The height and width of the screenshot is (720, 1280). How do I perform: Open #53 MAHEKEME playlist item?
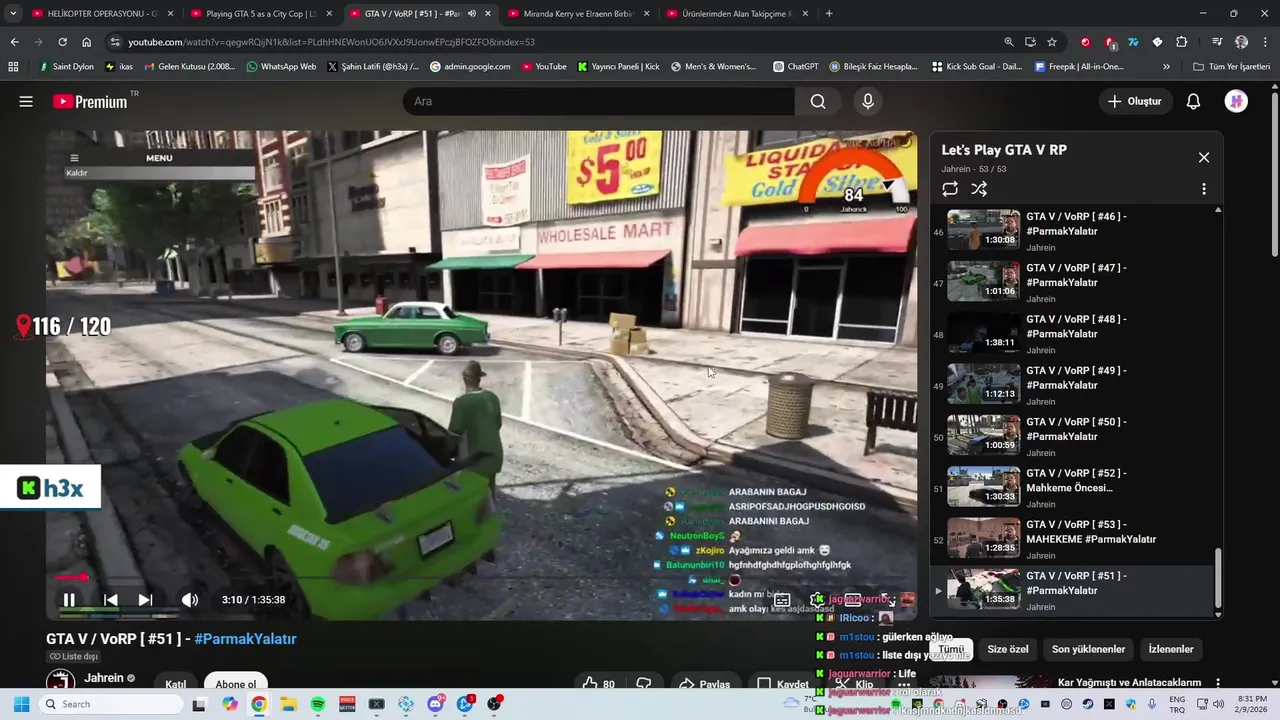click(1075, 539)
